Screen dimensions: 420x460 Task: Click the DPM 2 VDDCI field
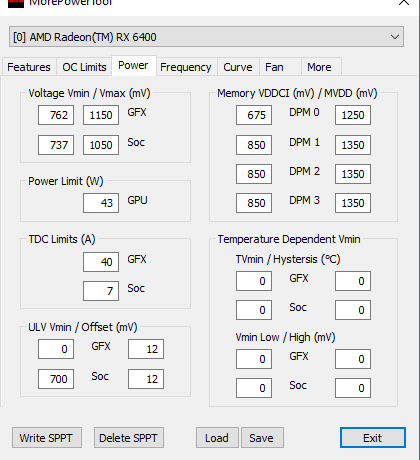point(254,174)
